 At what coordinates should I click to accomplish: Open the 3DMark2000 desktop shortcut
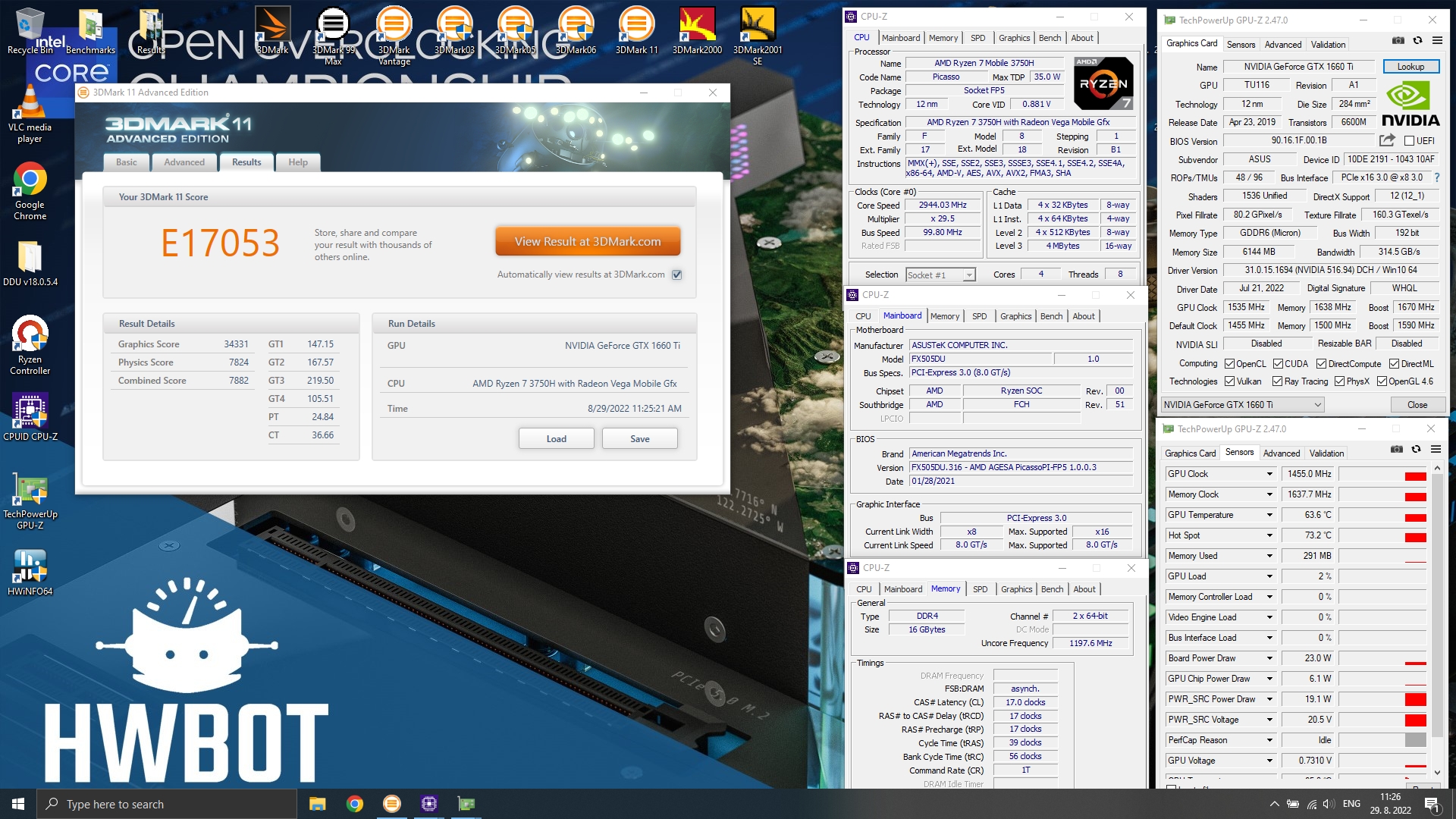click(x=697, y=30)
